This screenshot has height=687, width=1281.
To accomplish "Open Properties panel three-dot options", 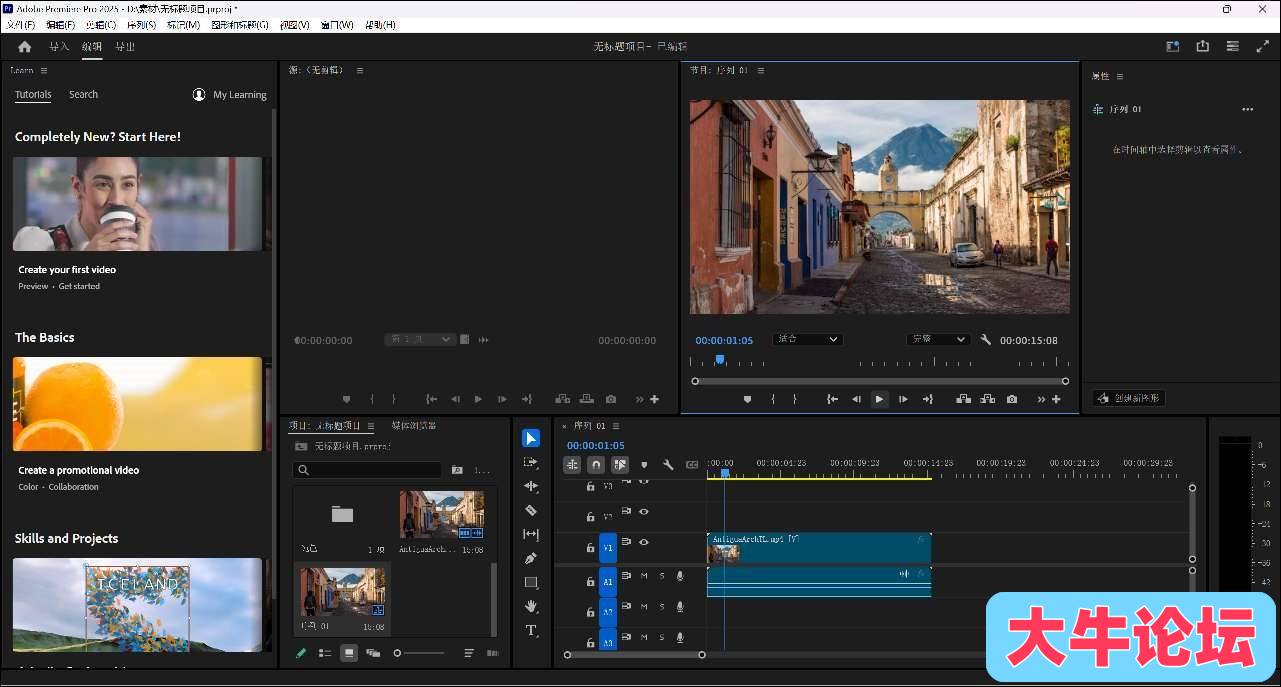I will (1247, 109).
